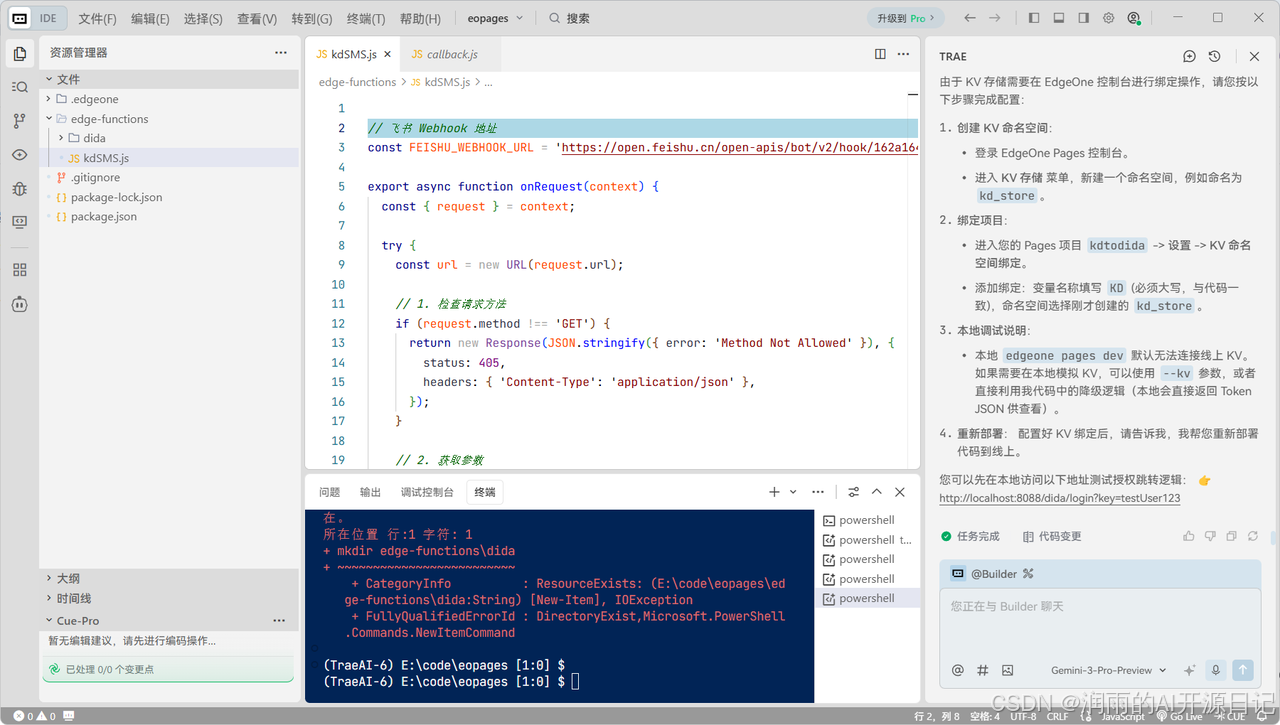The image size is (1280, 725).
Task: Give thumbs up to the response
Action: 1188,536
